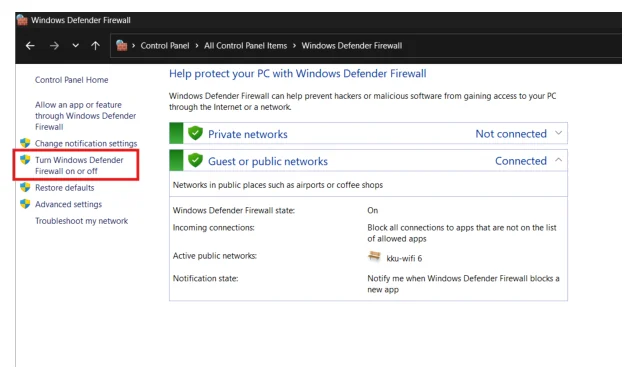Click green check shield for Private networks

(195, 133)
